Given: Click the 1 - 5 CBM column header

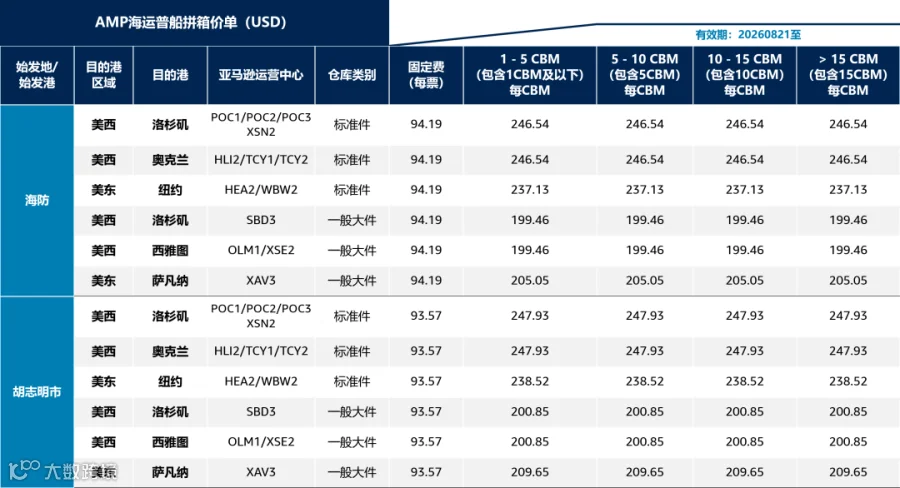Looking at the screenshot, I should 530,75.
